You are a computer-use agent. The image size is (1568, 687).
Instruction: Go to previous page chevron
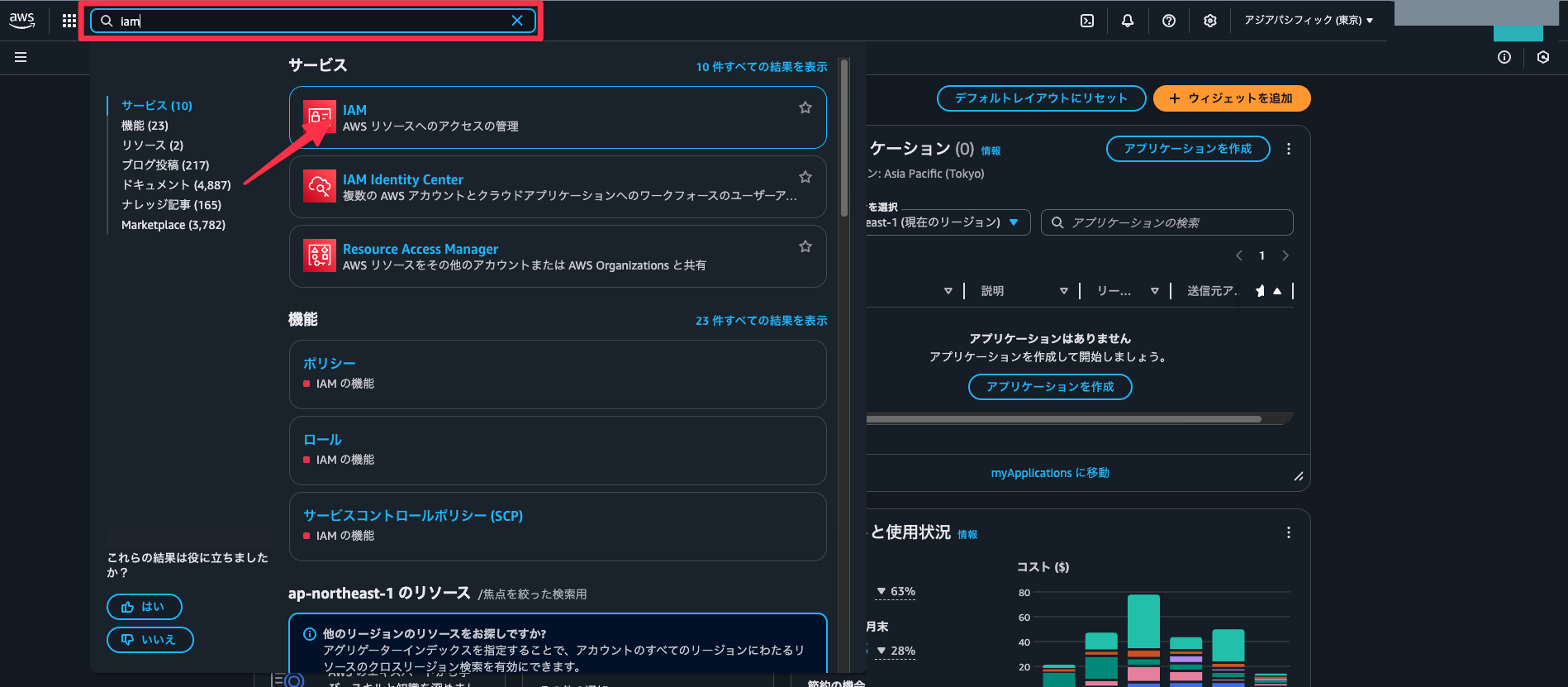click(1239, 255)
